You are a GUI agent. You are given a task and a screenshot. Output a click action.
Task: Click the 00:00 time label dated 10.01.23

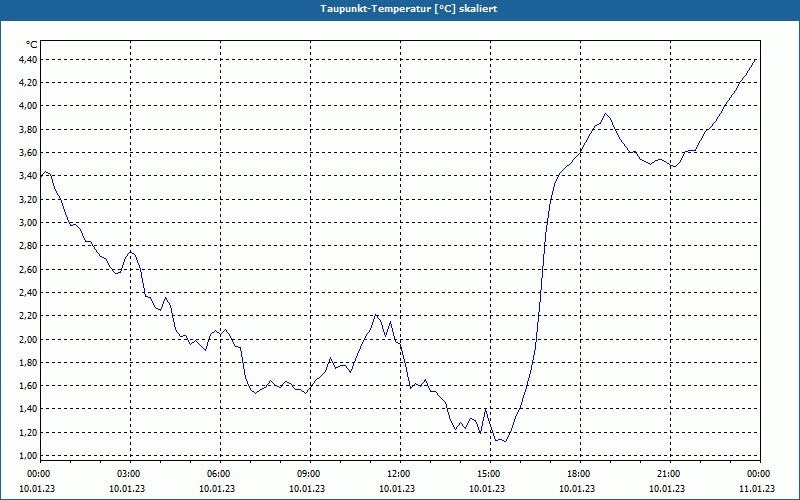pos(37,474)
